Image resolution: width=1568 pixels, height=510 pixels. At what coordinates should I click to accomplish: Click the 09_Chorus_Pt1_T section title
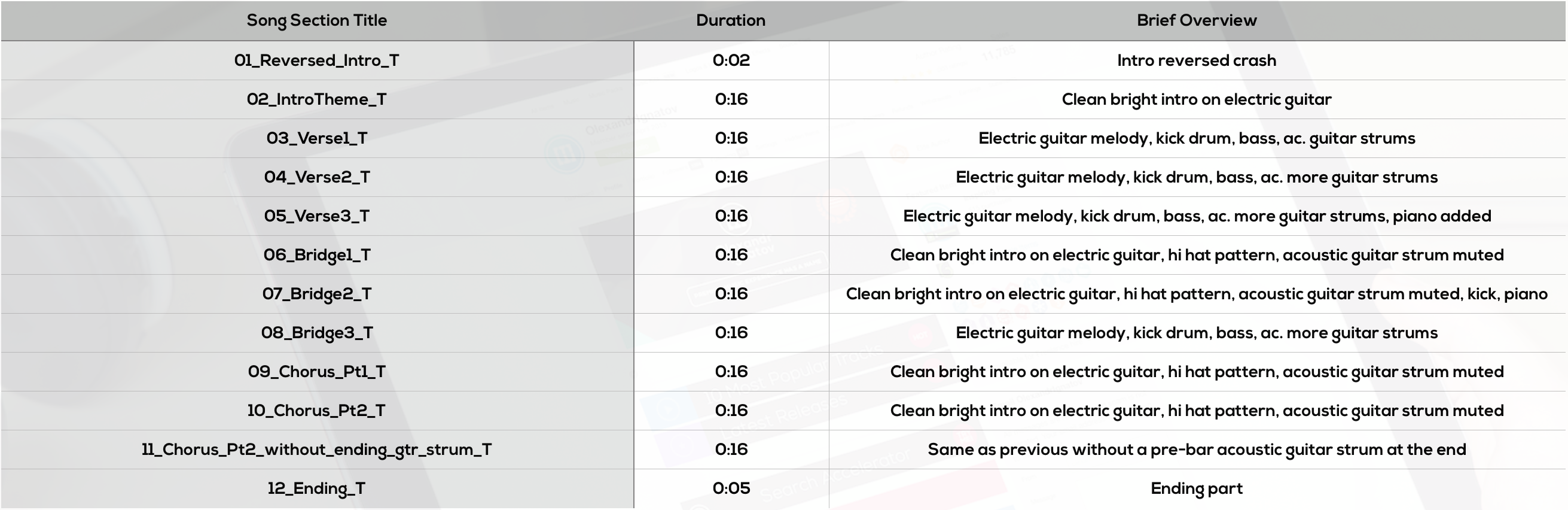click(x=316, y=372)
